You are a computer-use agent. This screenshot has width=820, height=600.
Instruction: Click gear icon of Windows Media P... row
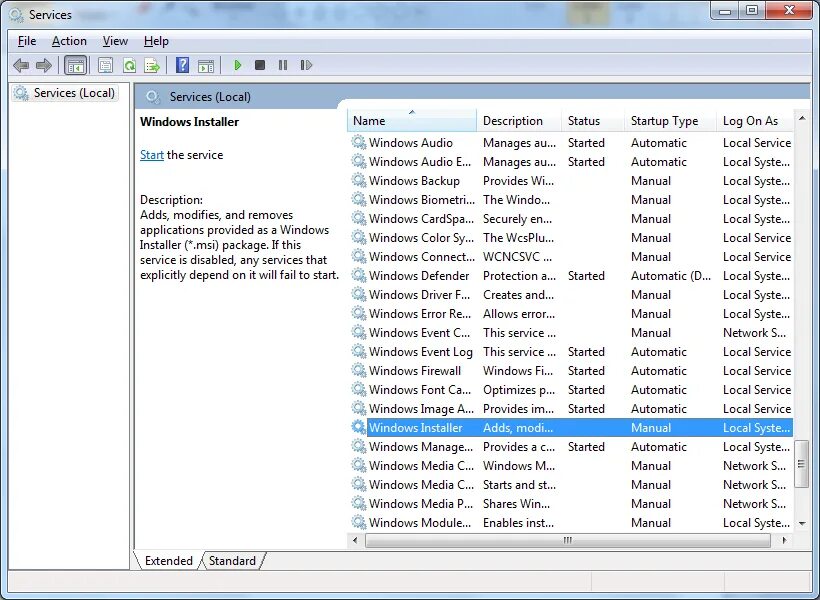(359, 503)
